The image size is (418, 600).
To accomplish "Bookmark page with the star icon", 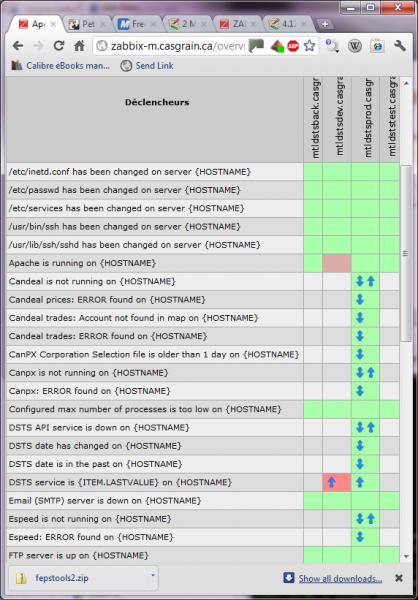I will tap(309, 46).
